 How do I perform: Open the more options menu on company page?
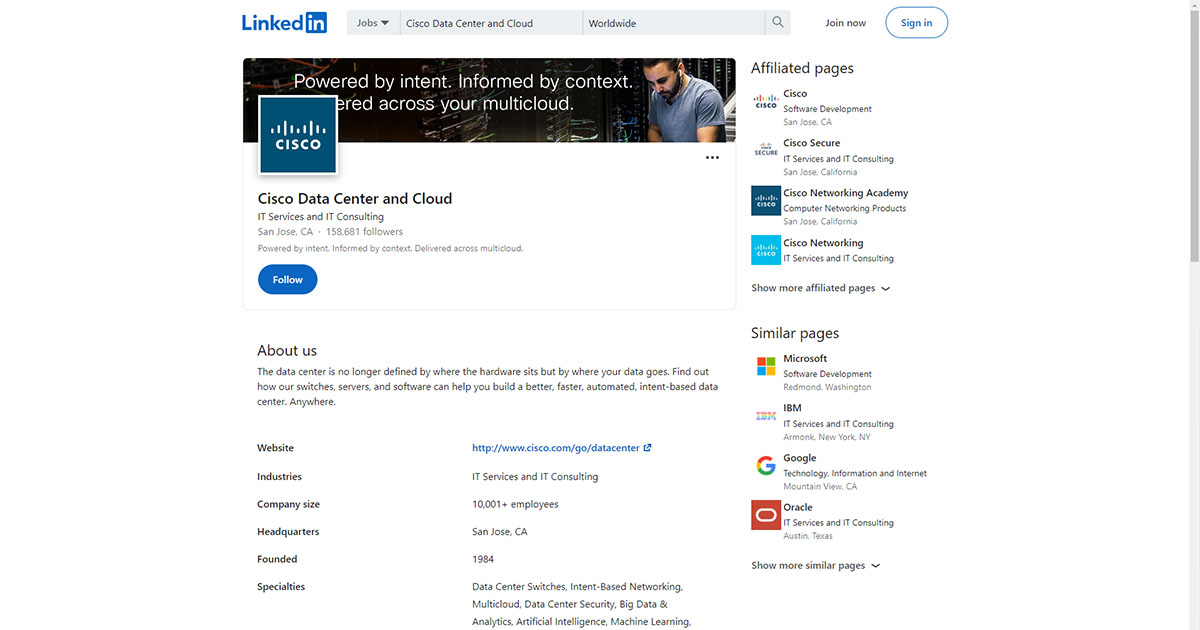click(712, 157)
